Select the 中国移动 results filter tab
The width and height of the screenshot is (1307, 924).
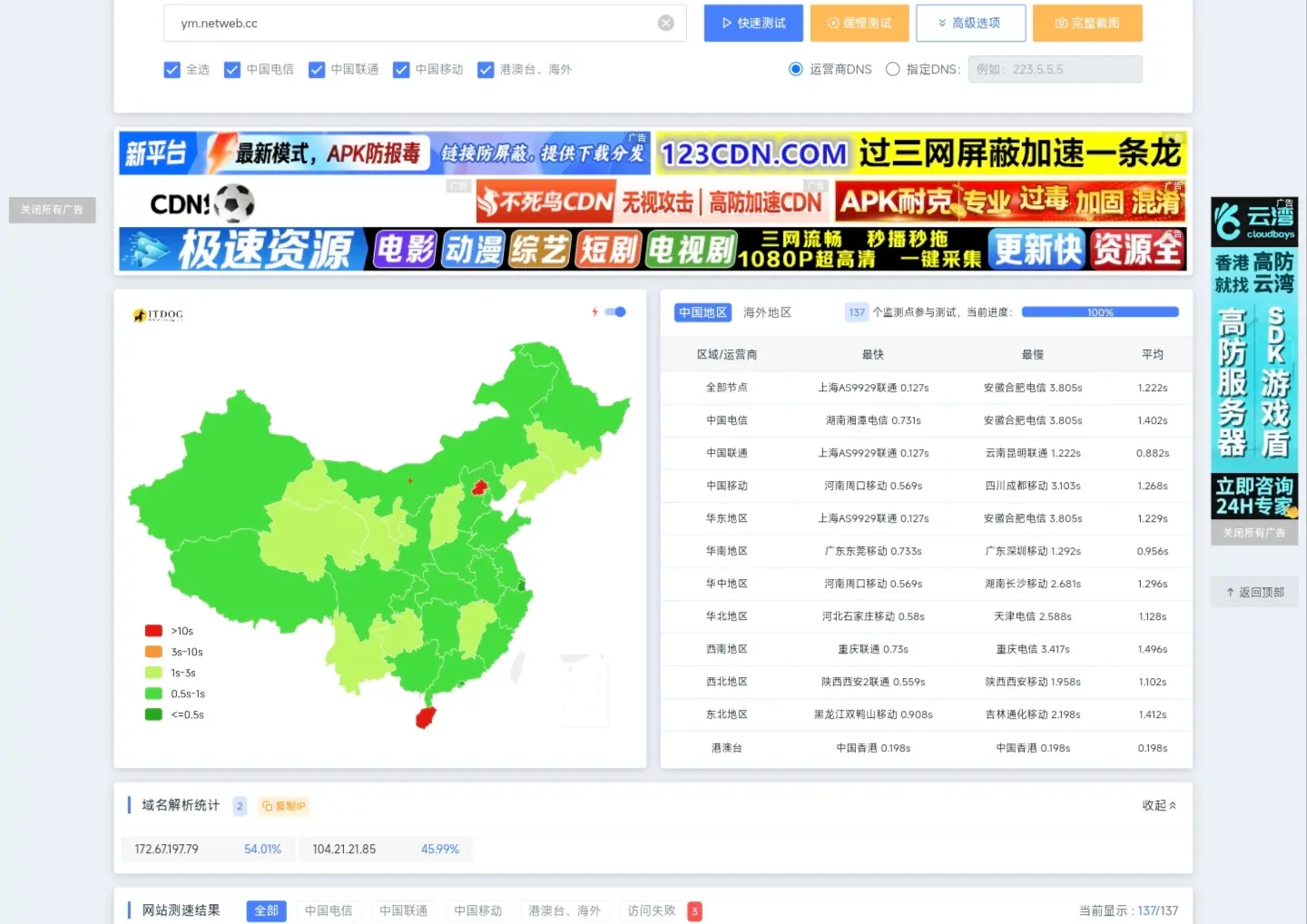(x=477, y=910)
